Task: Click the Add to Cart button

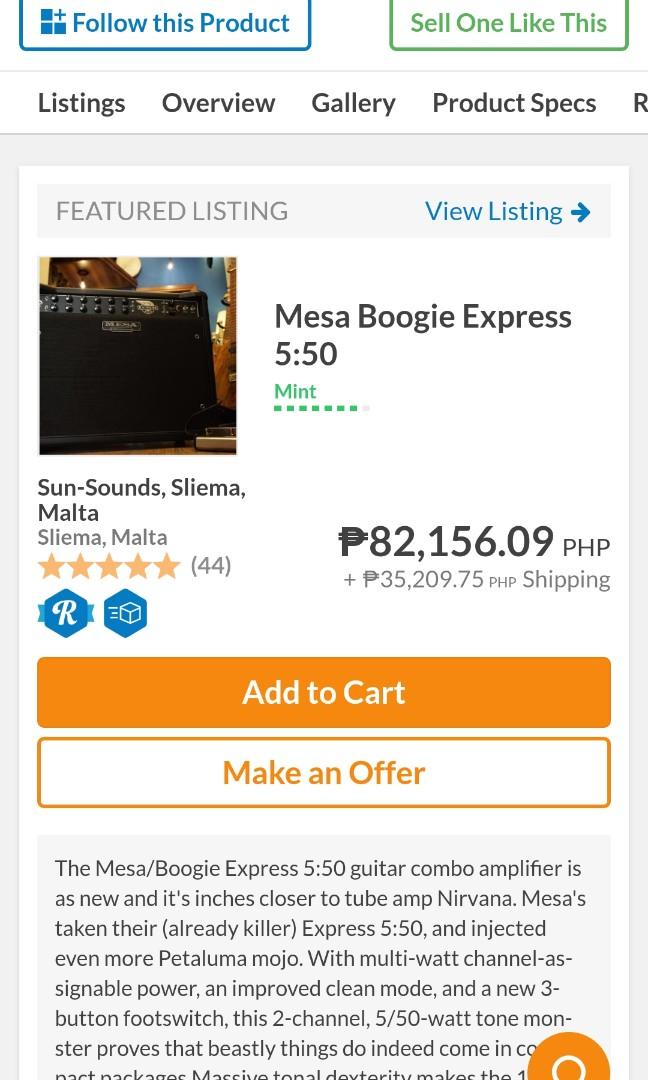Action: click(x=323, y=692)
